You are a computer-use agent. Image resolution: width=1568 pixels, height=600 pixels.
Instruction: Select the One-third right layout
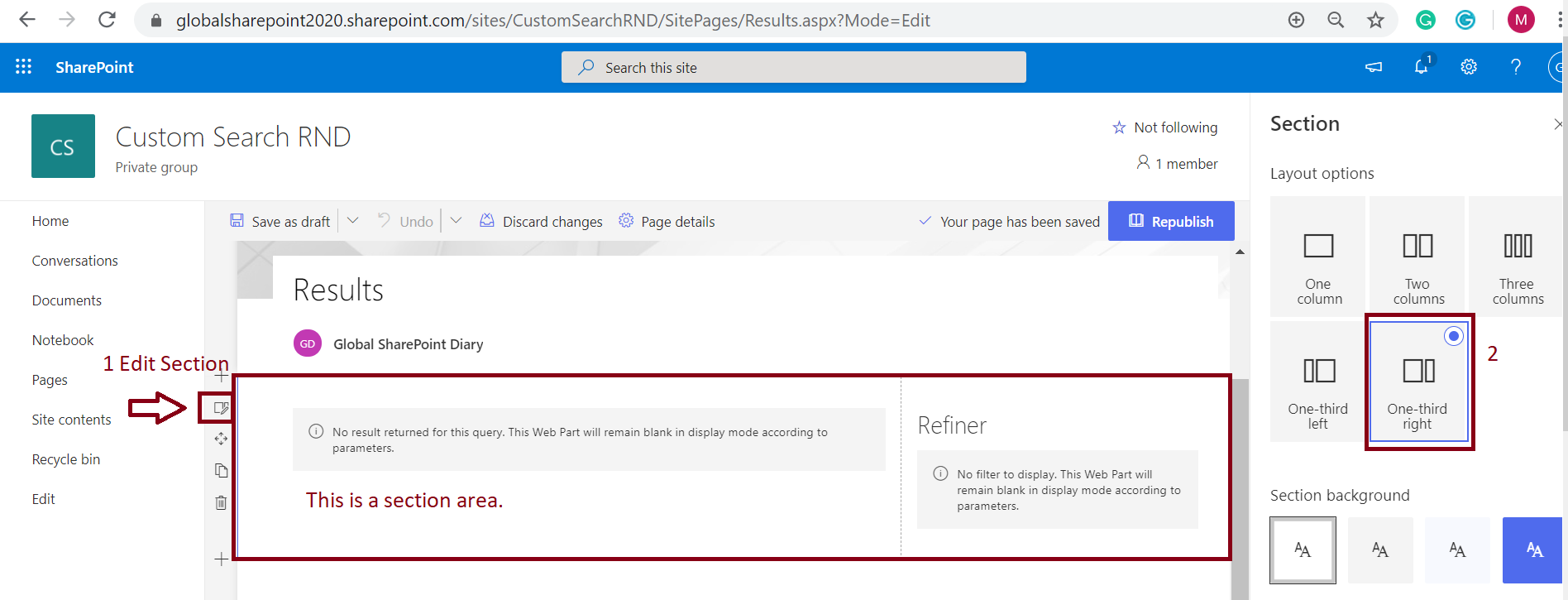pyautogui.click(x=1419, y=382)
